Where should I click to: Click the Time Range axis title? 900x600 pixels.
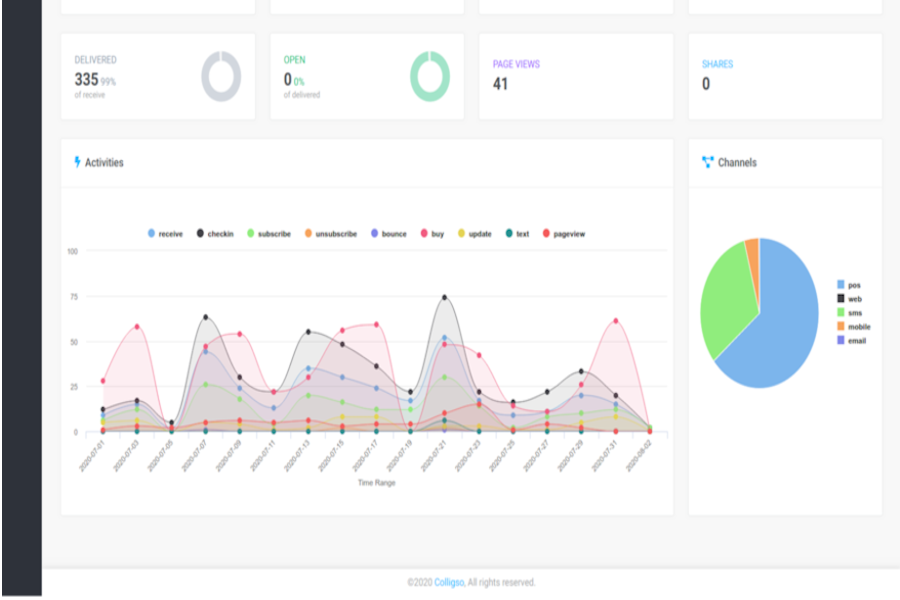(377, 483)
